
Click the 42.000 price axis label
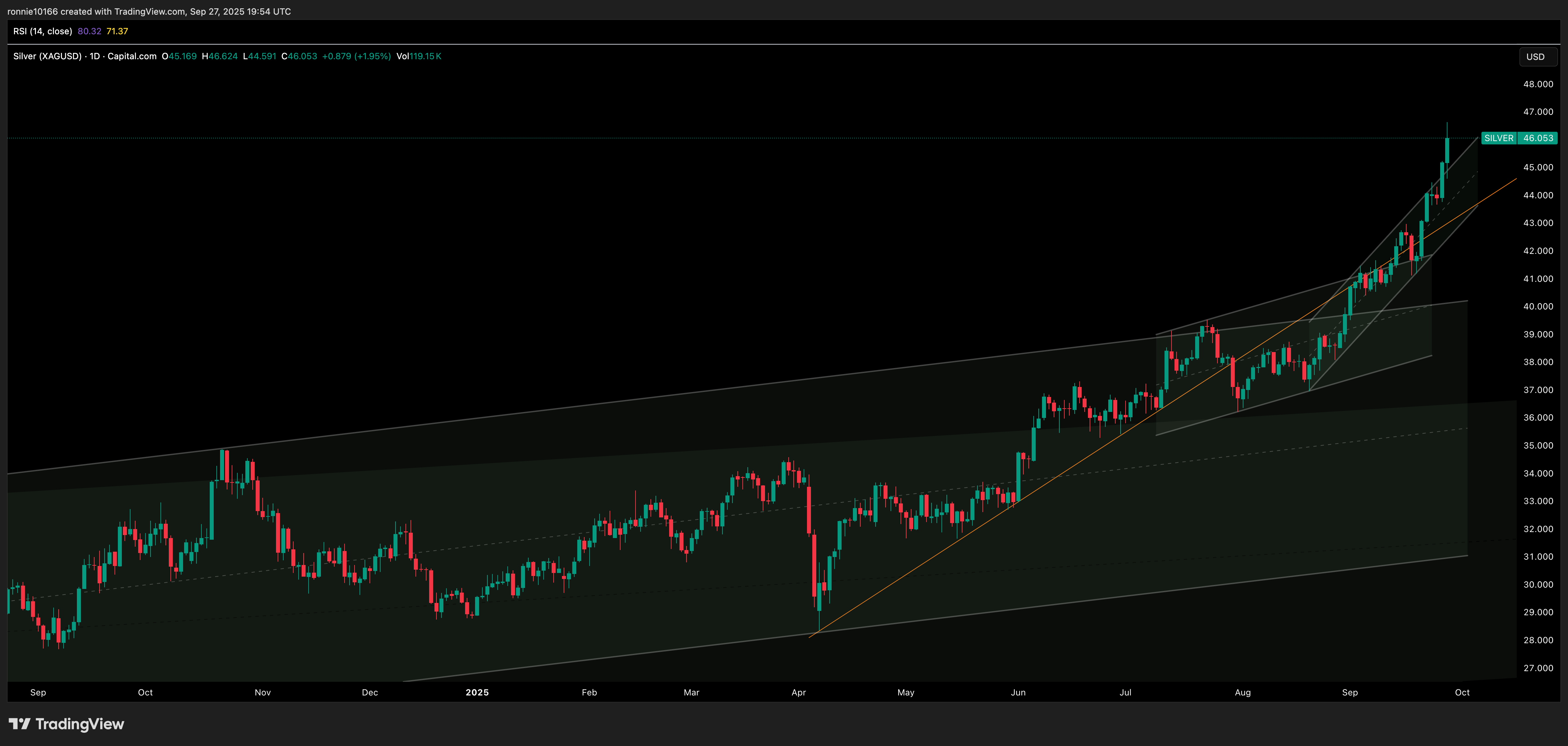coord(1538,251)
